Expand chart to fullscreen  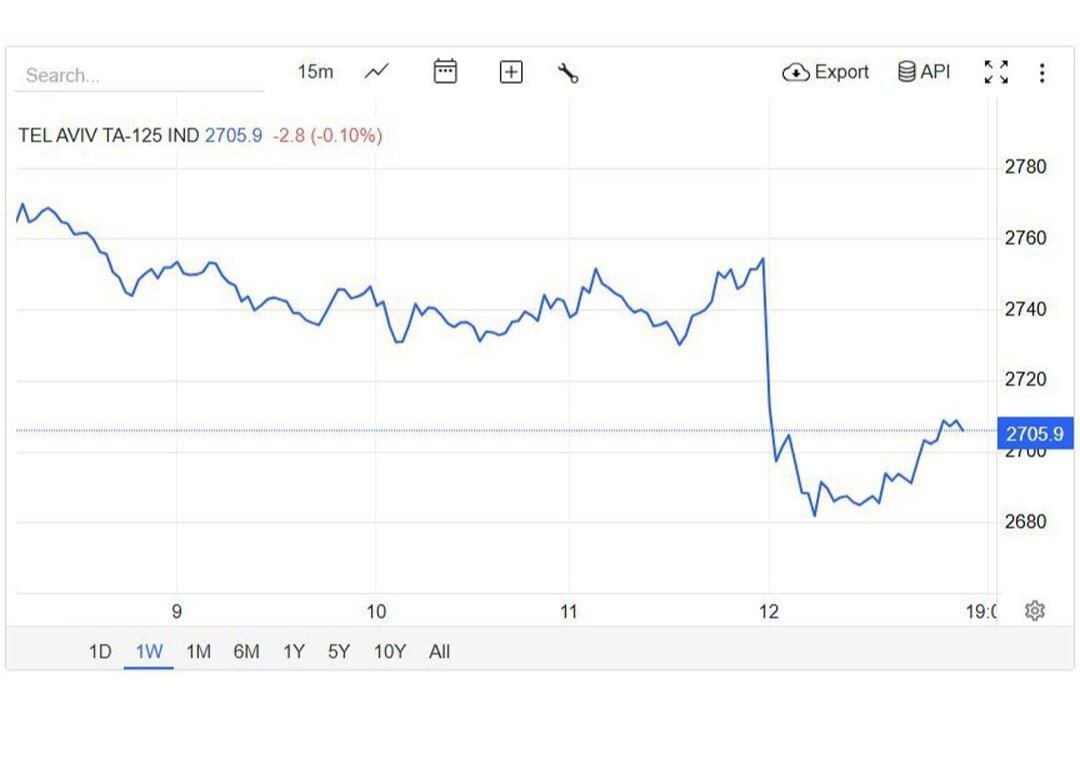[x=996, y=72]
